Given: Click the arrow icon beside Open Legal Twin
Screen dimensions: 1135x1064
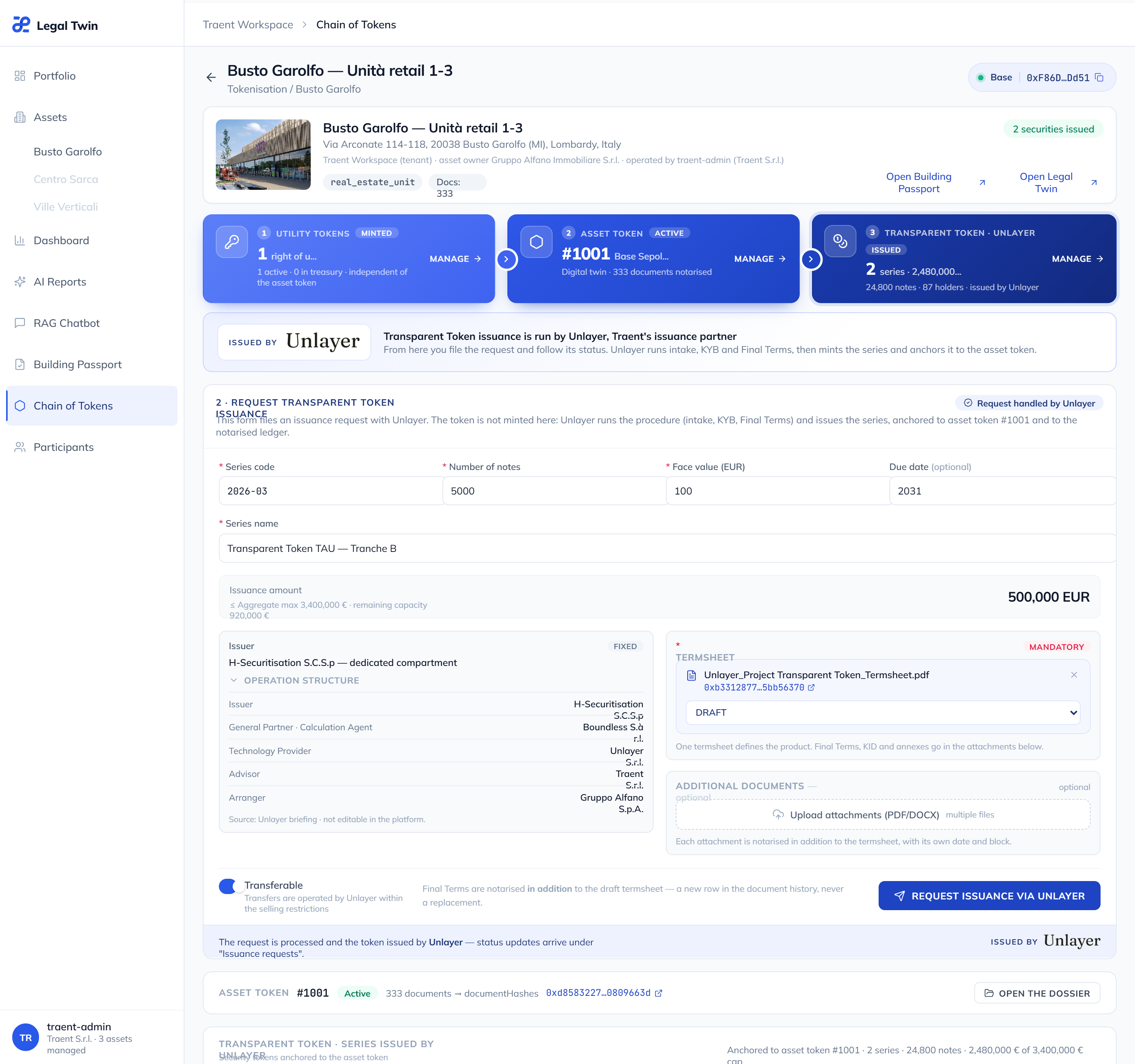Looking at the screenshot, I should (x=1094, y=183).
